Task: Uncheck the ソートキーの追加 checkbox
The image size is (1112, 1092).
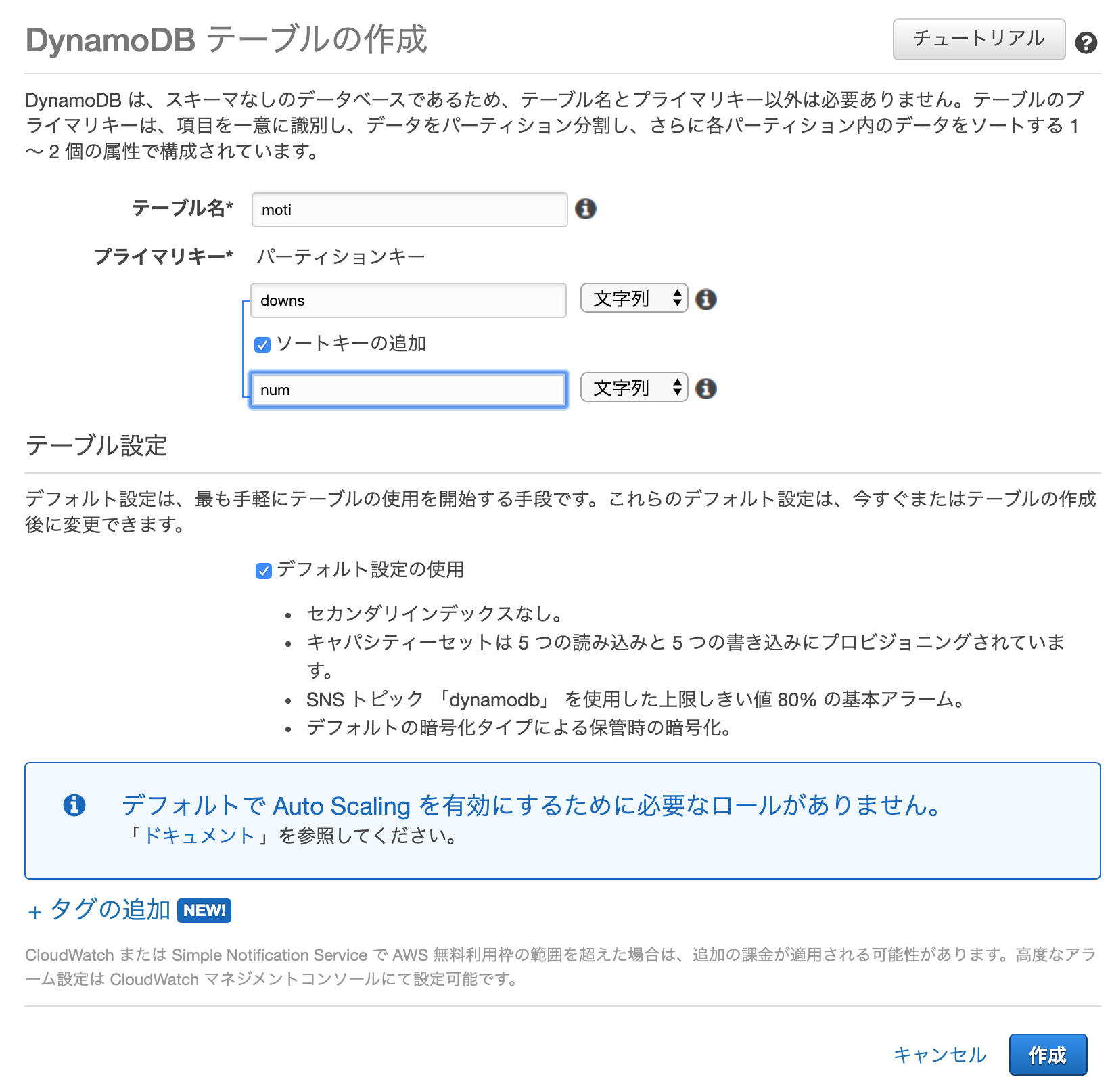Action: pyautogui.click(x=262, y=345)
